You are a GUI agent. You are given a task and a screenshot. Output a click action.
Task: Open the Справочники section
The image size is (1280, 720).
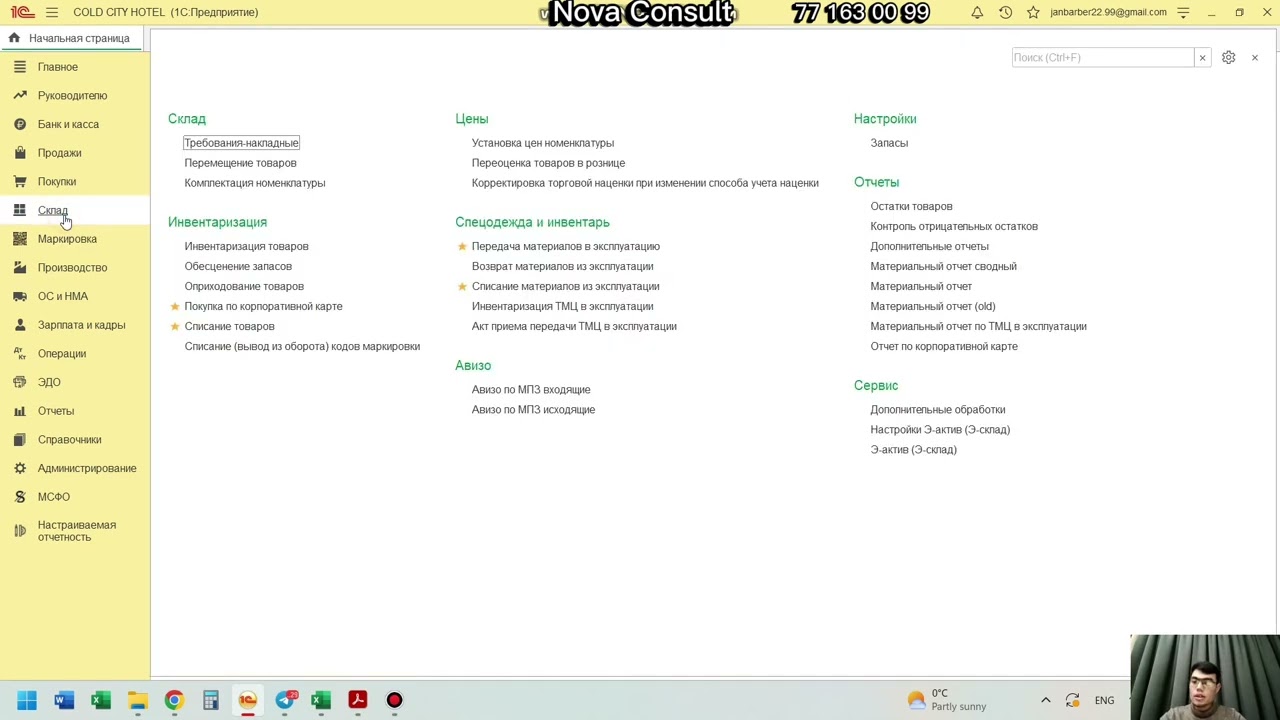[x=70, y=440]
